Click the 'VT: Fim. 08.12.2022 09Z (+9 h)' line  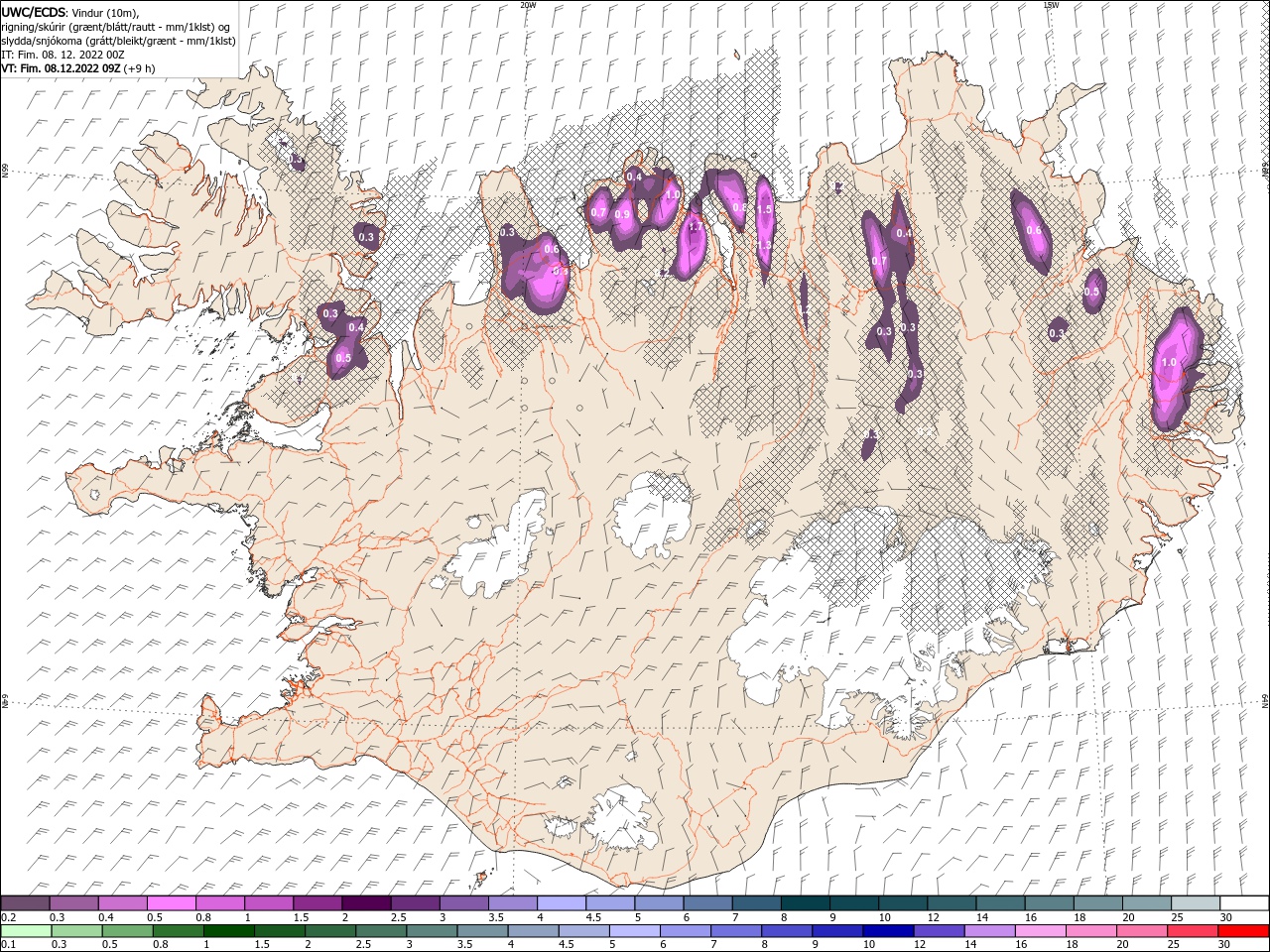[x=78, y=68]
